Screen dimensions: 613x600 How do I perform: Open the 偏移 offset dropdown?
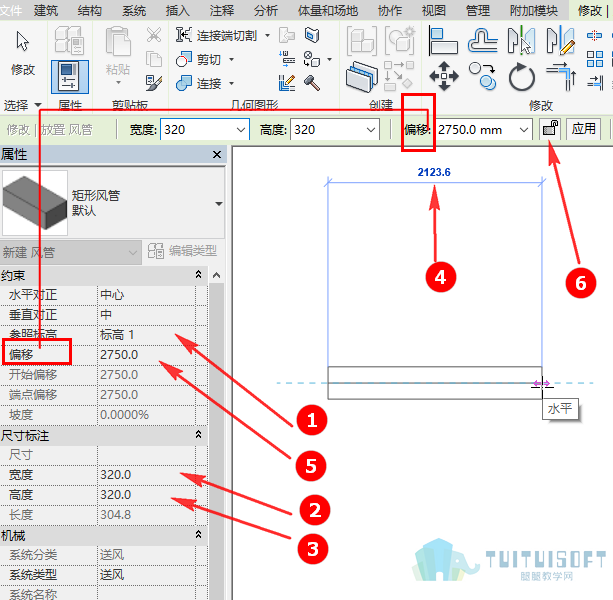coord(524,129)
